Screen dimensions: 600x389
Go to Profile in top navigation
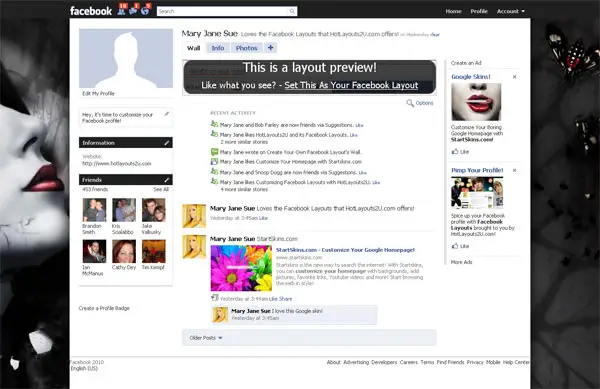pyautogui.click(x=479, y=11)
